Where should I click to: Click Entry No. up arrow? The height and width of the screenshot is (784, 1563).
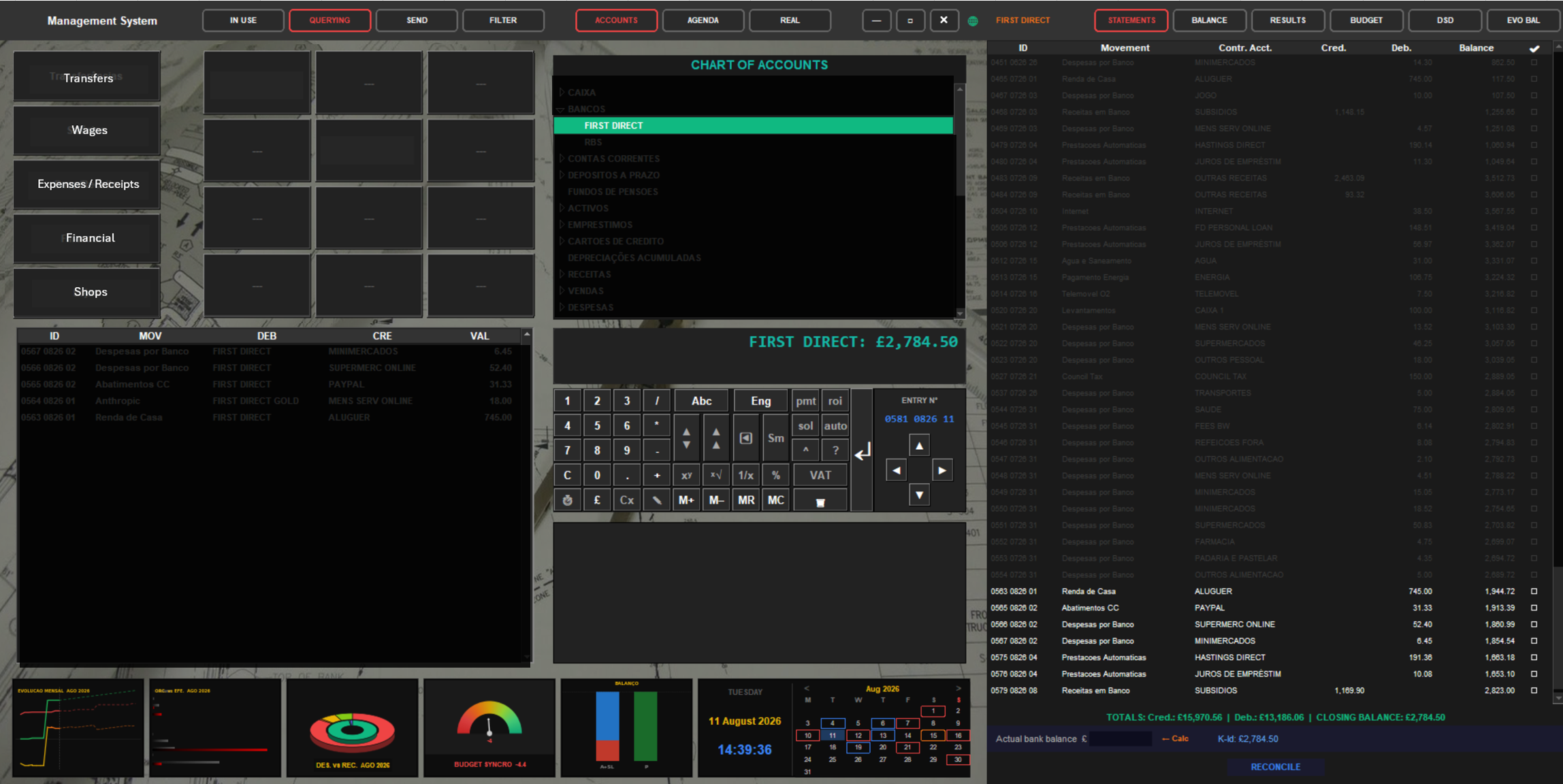point(919,446)
